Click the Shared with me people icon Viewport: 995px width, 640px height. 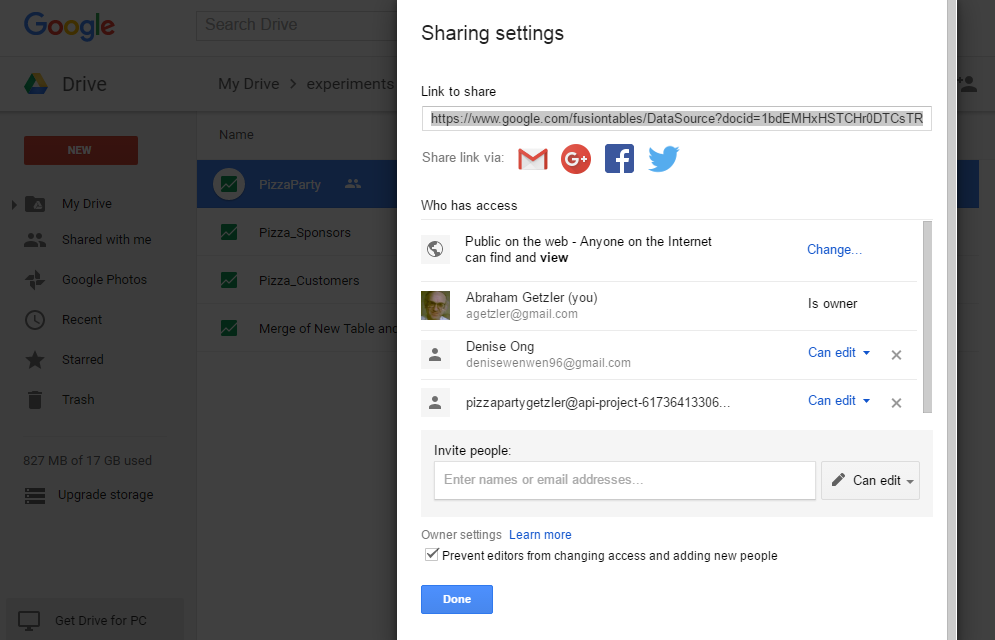35,240
